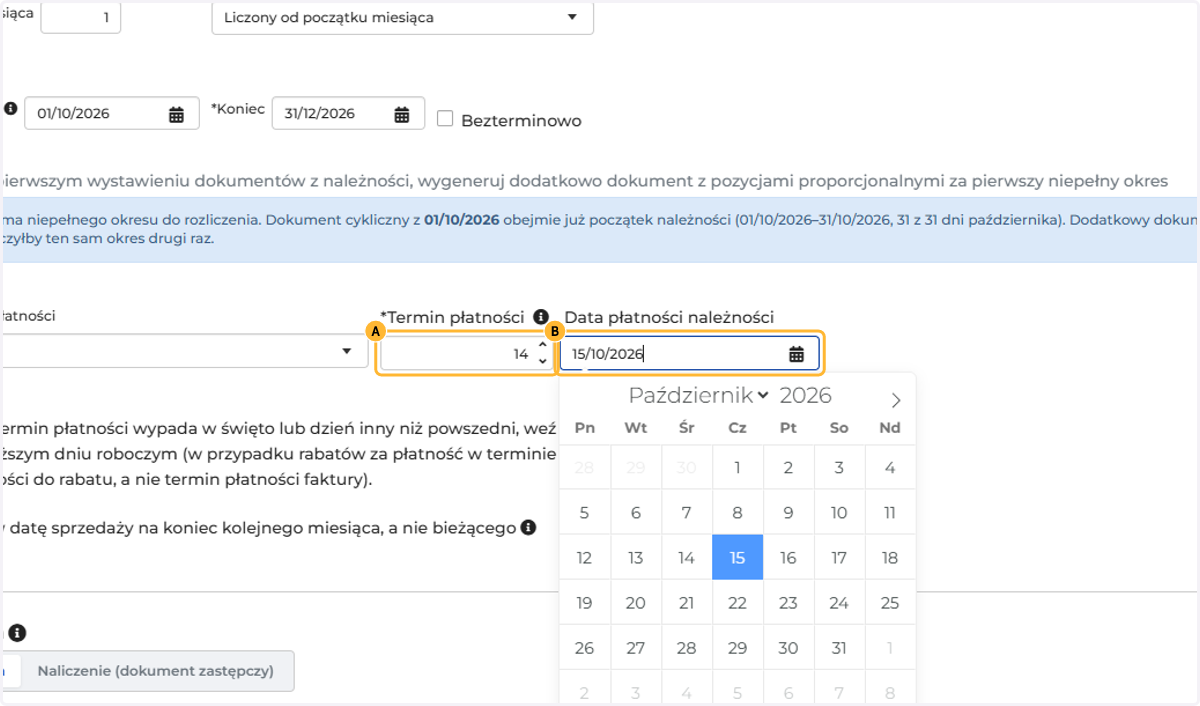The width and height of the screenshot is (1200, 706).
Task: Select highlighted October 15 in calendar
Action: click(737, 557)
